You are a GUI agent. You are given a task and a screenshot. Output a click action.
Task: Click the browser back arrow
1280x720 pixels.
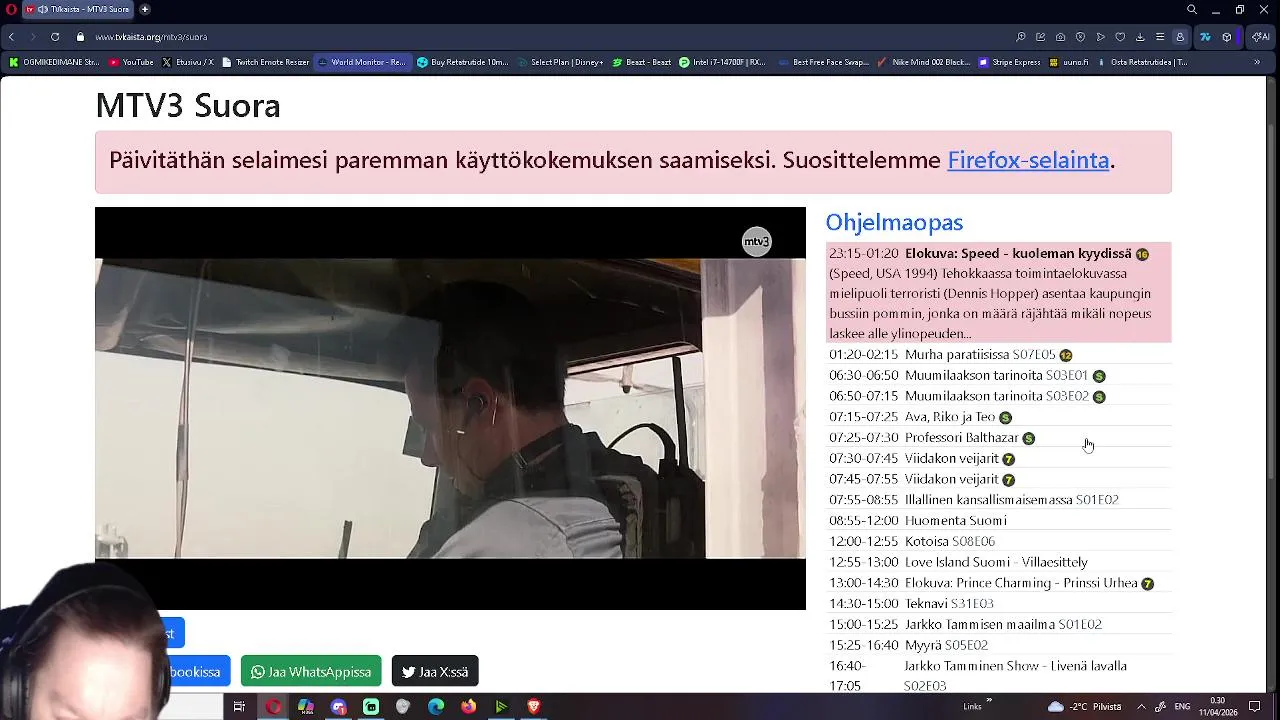(11, 37)
